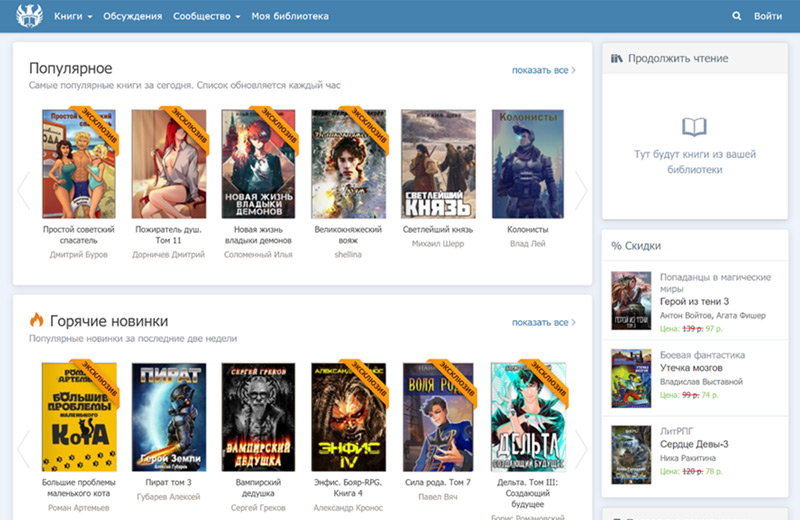This screenshot has height=520, width=800.
Task: Open author Ника Ракитина
Action: coord(688,458)
